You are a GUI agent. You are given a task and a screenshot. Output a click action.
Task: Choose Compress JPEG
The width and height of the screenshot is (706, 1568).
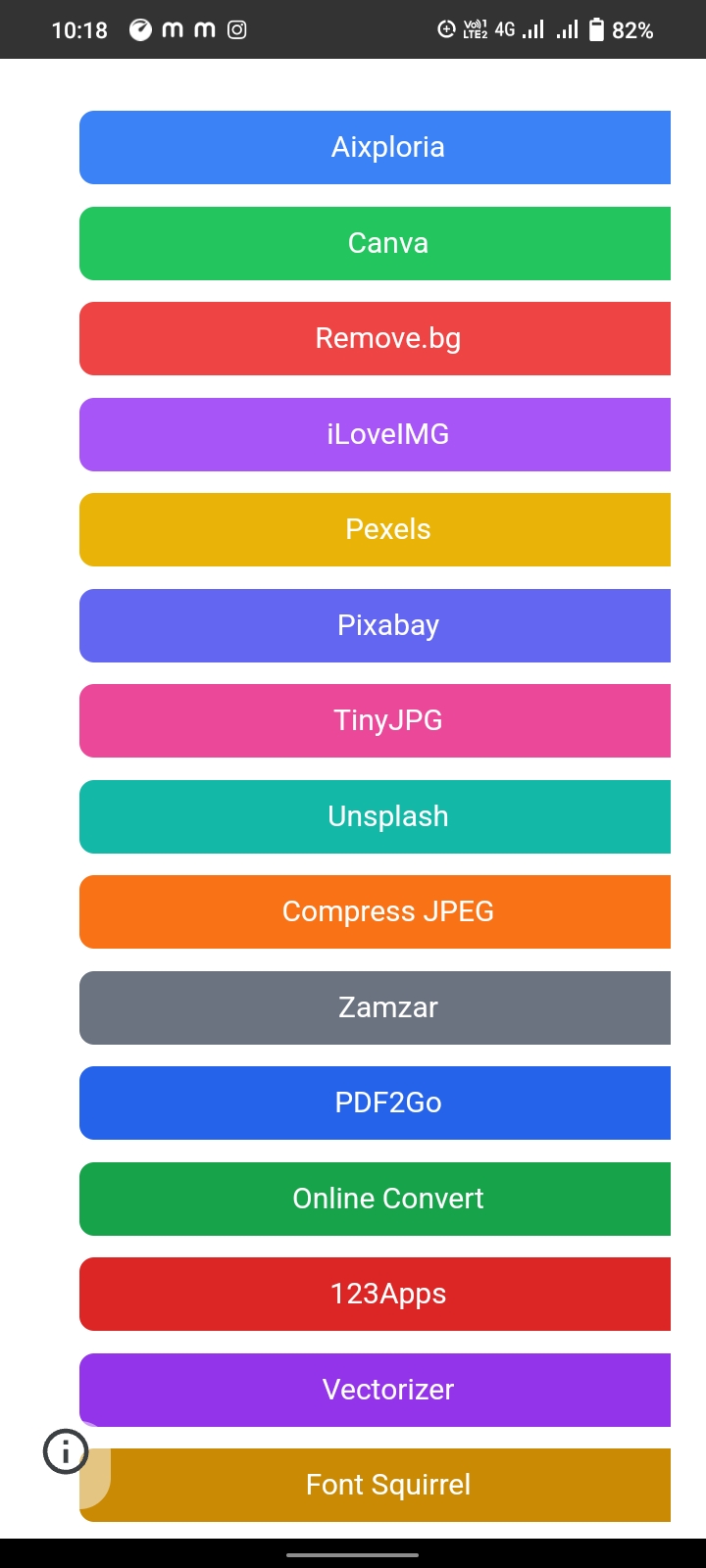[x=387, y=911]
